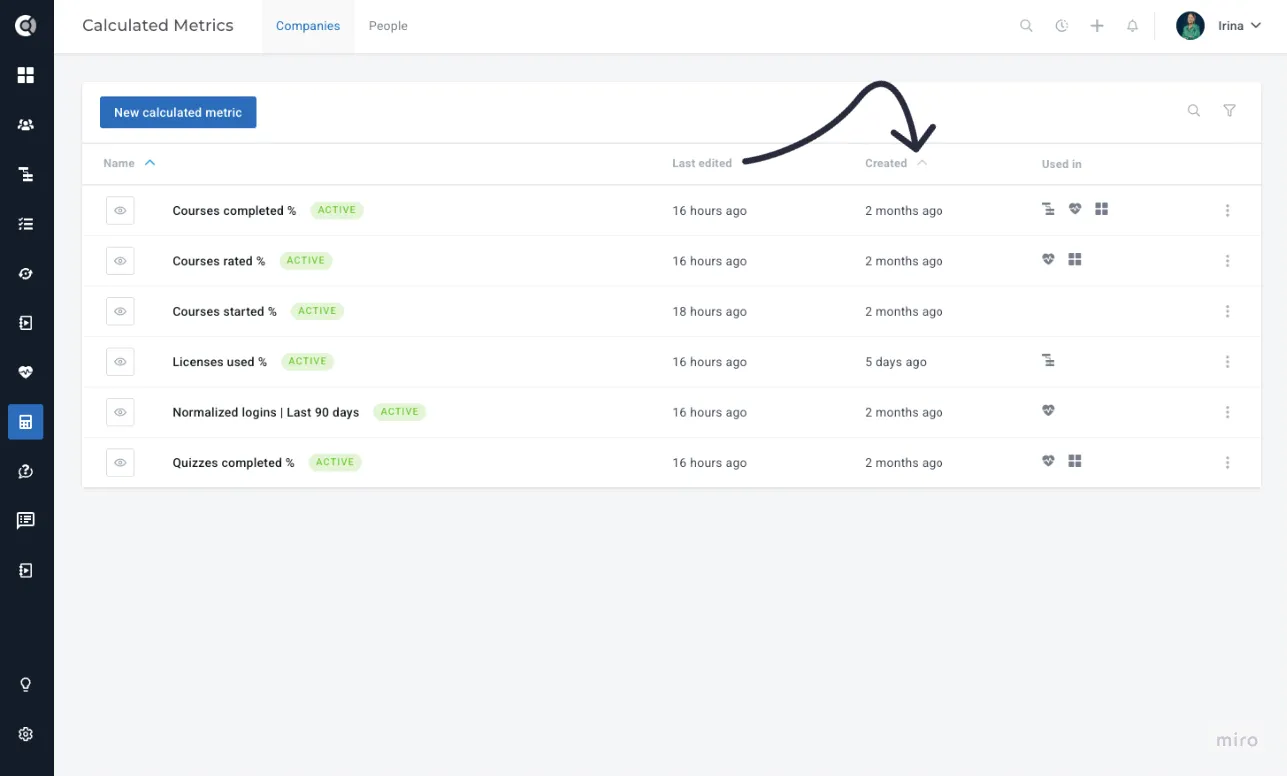Click grid icon in Courses completed % row
This screenshot has width=1287, height=776.
[1101, 209]
